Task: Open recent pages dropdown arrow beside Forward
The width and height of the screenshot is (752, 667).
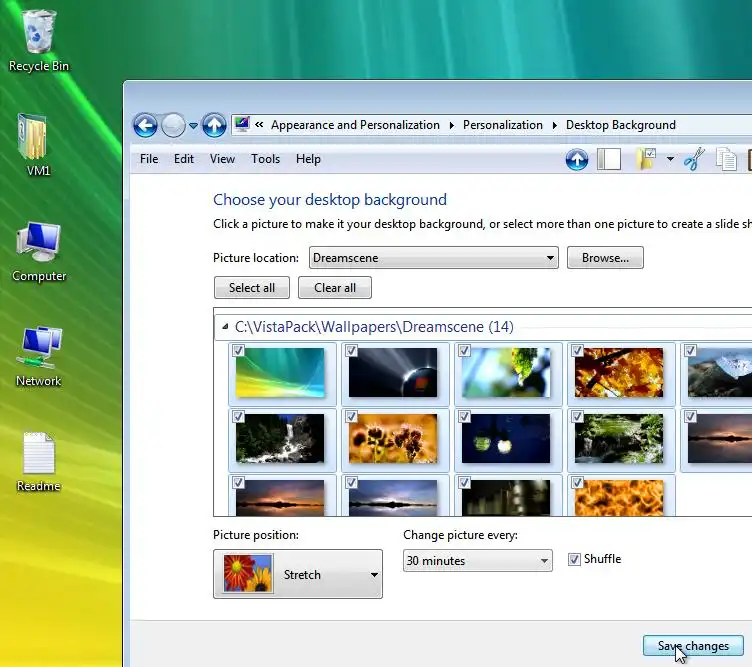Action: (193, 126)
